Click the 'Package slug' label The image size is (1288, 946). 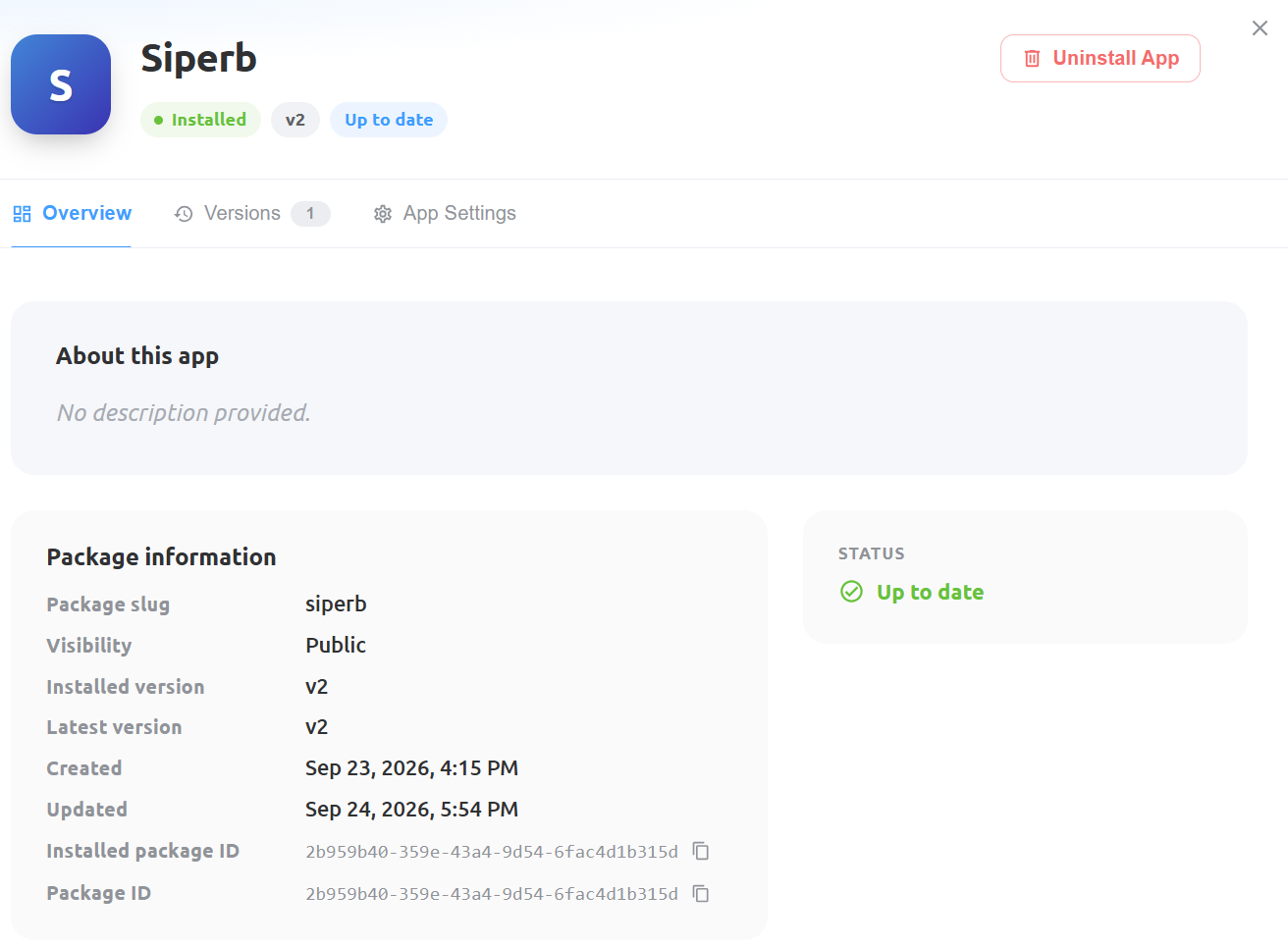(108, 604)
